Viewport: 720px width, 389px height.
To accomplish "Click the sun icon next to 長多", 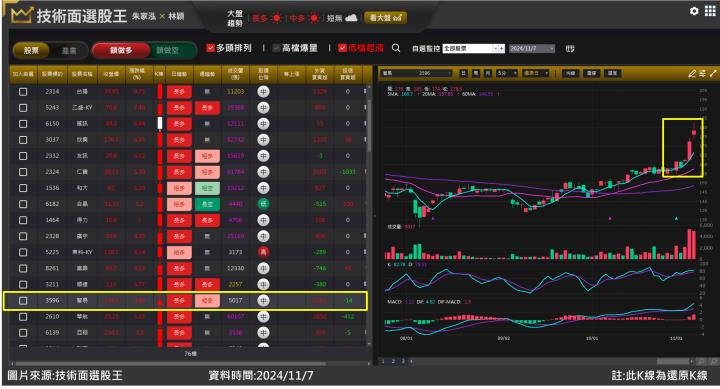I will pyautogui.click(x=276, y=18).
